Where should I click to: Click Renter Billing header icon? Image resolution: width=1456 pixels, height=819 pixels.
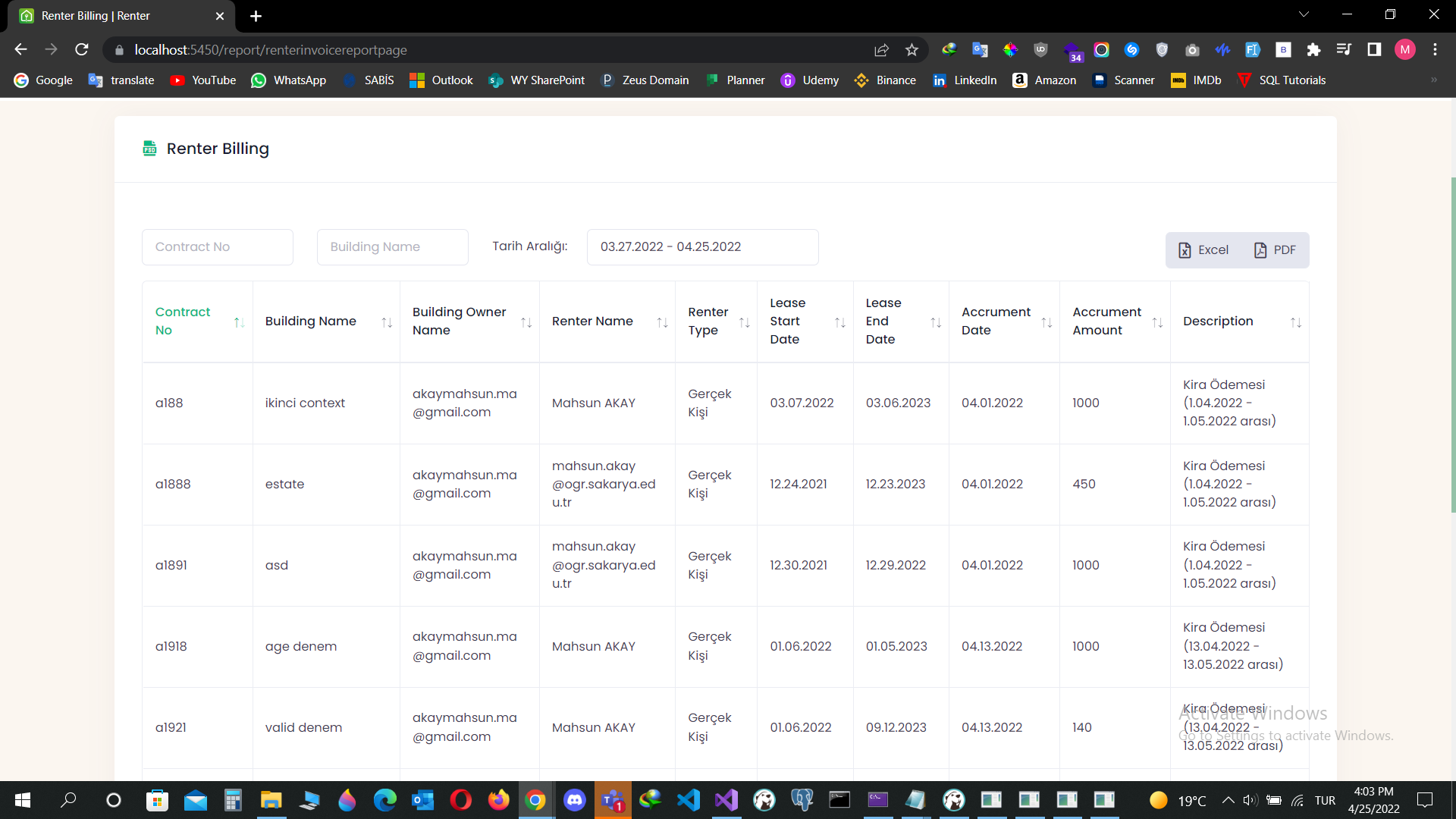[149, 149]
